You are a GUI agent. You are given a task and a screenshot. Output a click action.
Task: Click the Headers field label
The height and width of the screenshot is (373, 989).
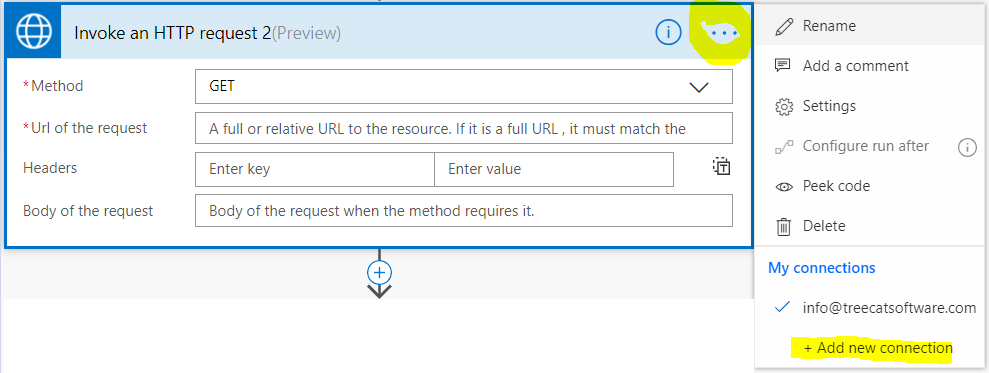(x=50, y=168)
